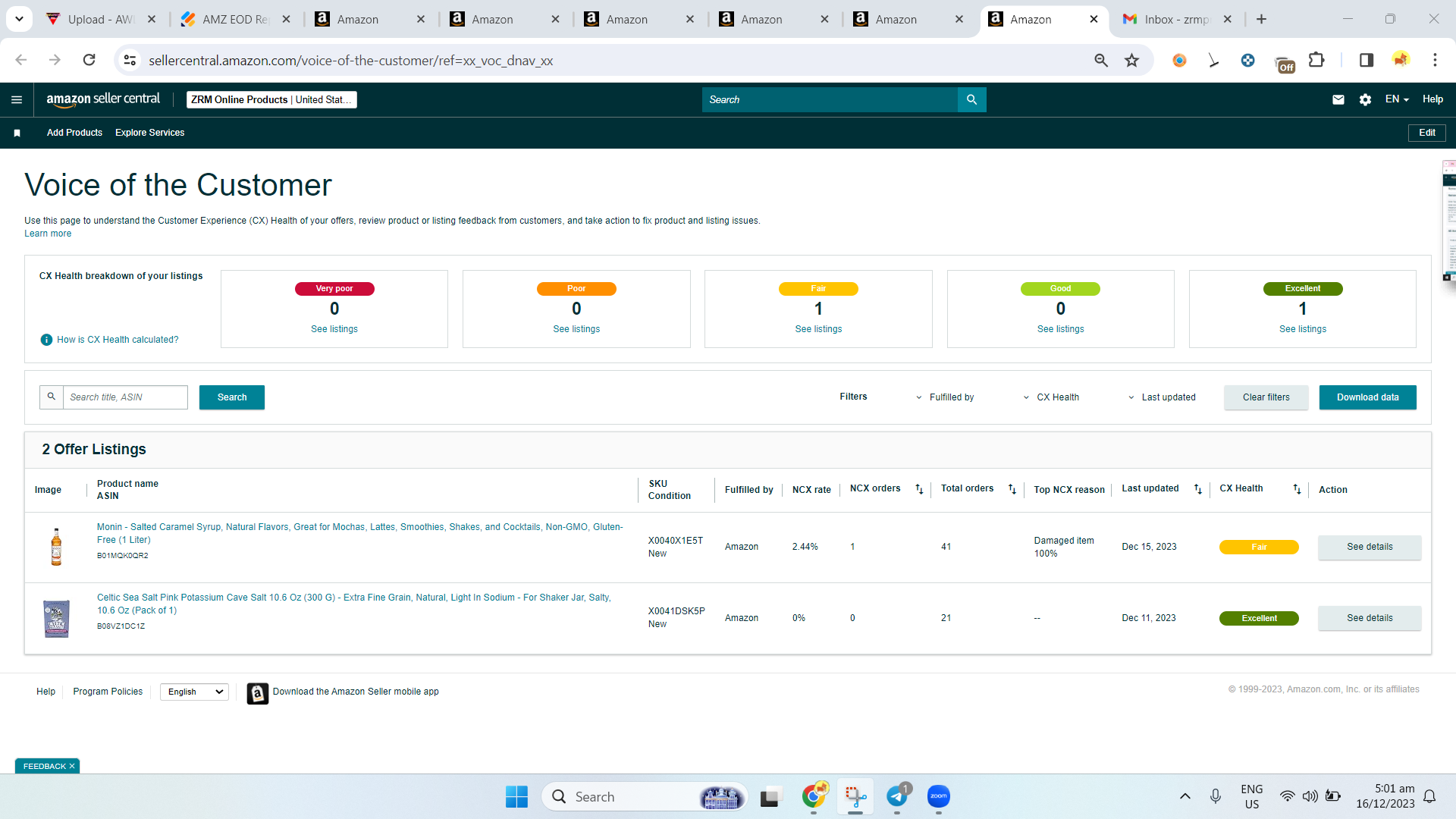This screenshot has width=1456, height=819.
Task: Open the Learn more link
Action: pos(48,234)
